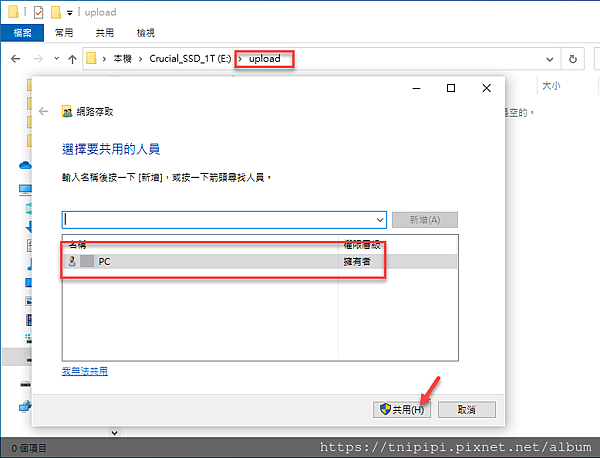The height and width of the screenshot is (458, 600).
Task: Refresh the upload folder view
Action: click(572, 59)
